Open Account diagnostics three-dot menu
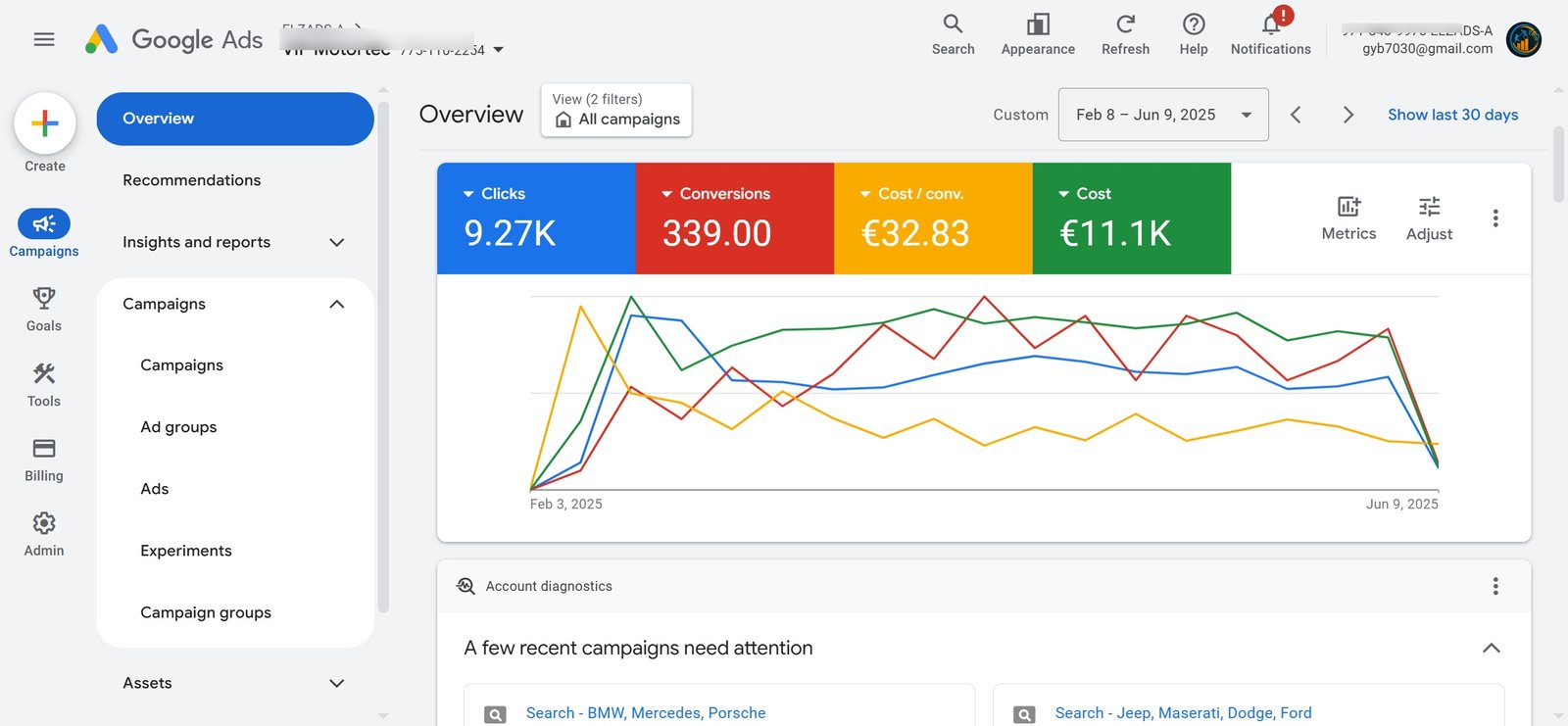The width and height of the screenshot is (1568, 726). coord(1495,586)
